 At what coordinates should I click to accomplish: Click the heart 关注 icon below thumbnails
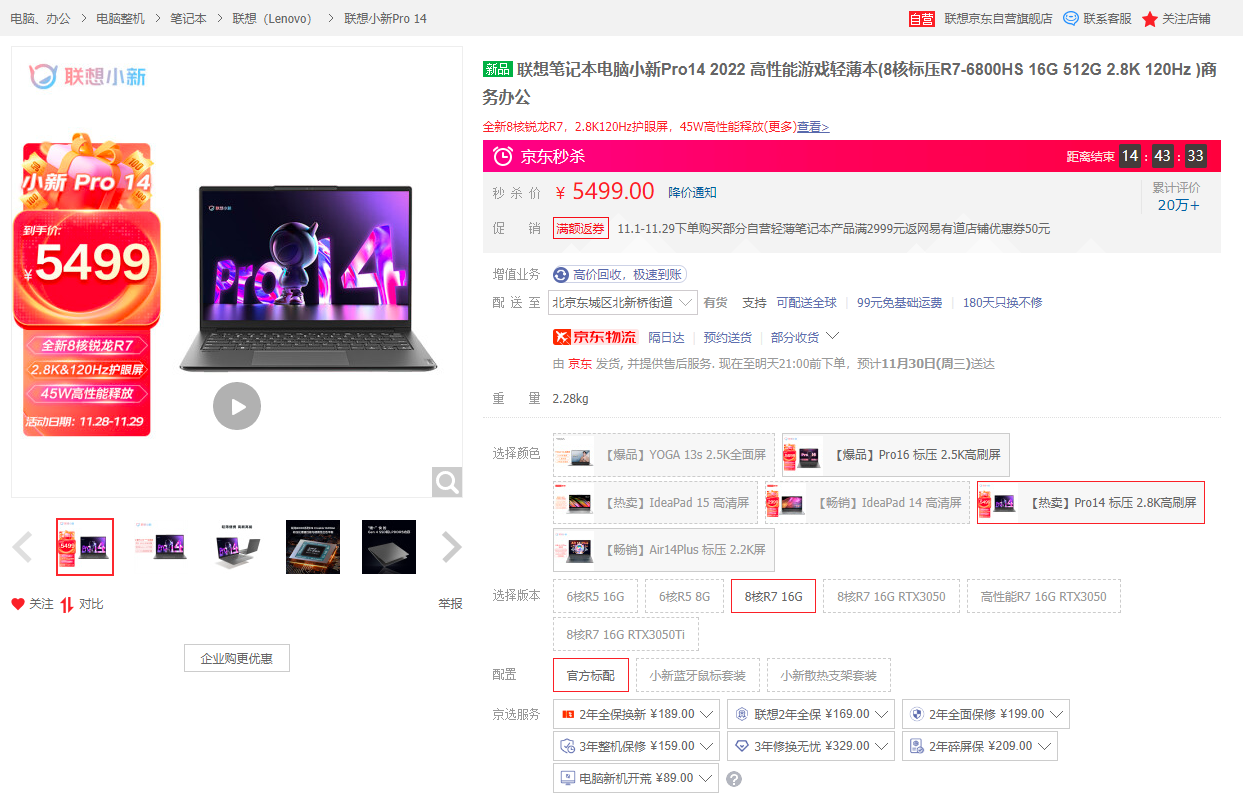click(18, 604)
